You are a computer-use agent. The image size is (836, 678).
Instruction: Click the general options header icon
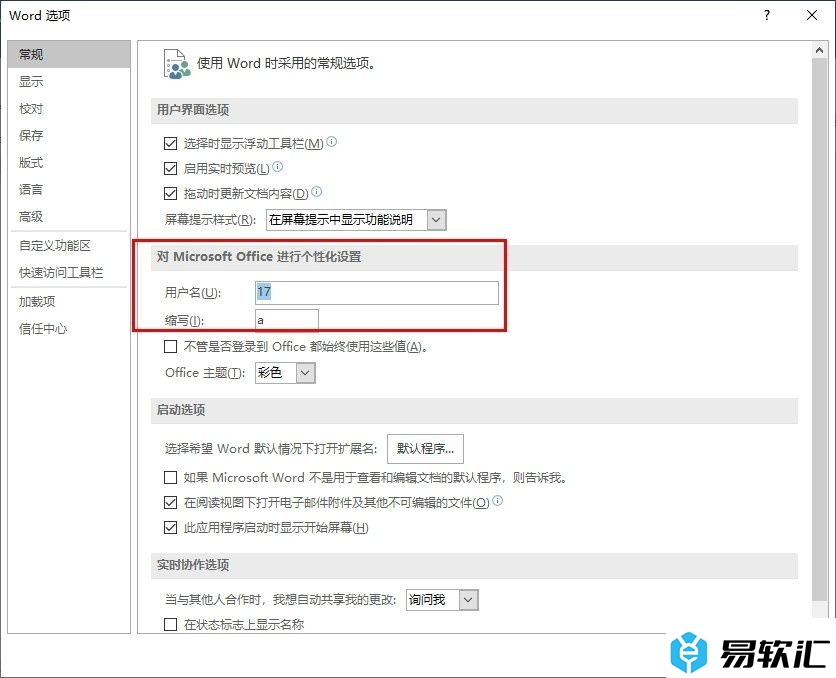[177, 64]
